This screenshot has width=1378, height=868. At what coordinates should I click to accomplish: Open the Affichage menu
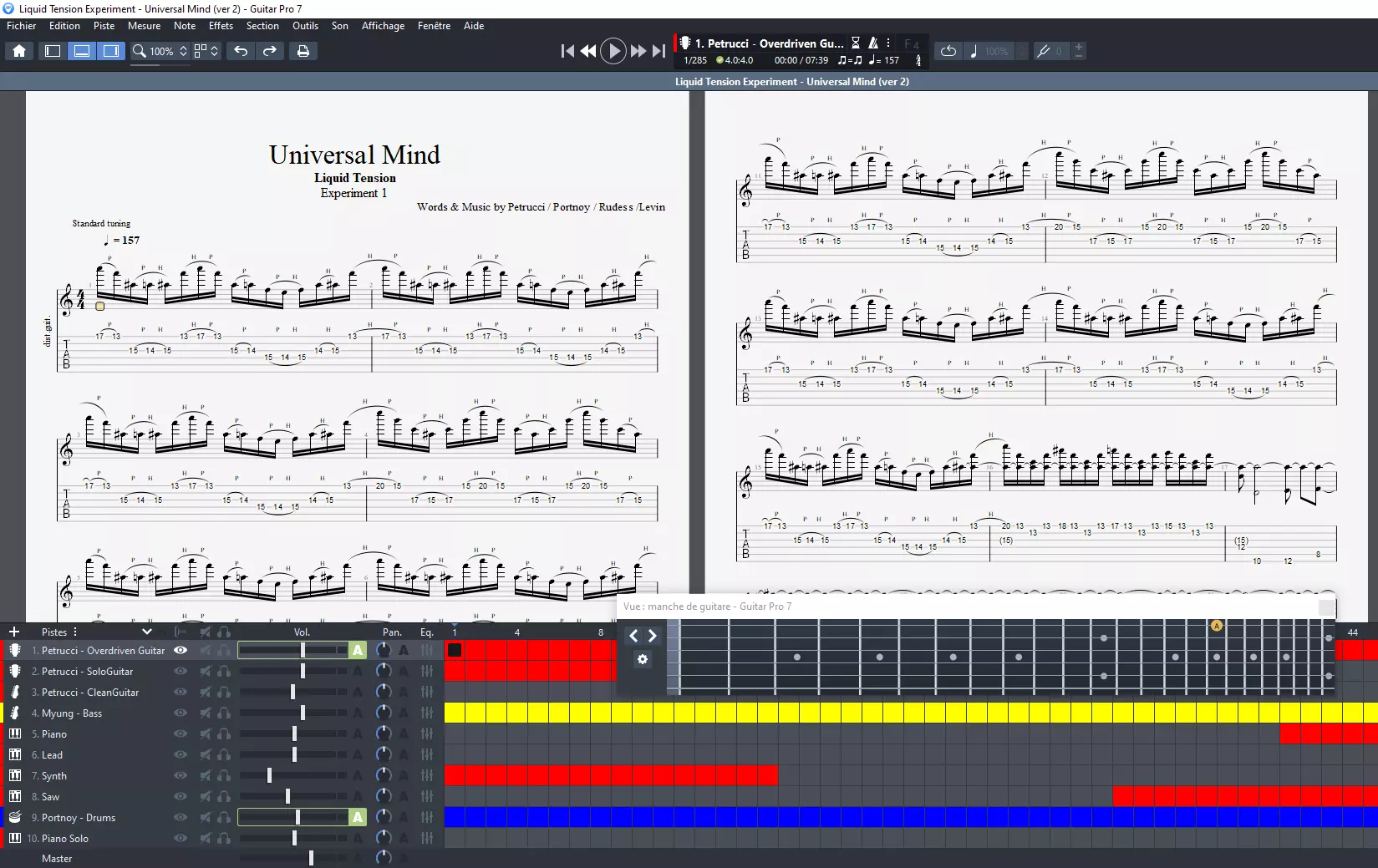[383, 26]
